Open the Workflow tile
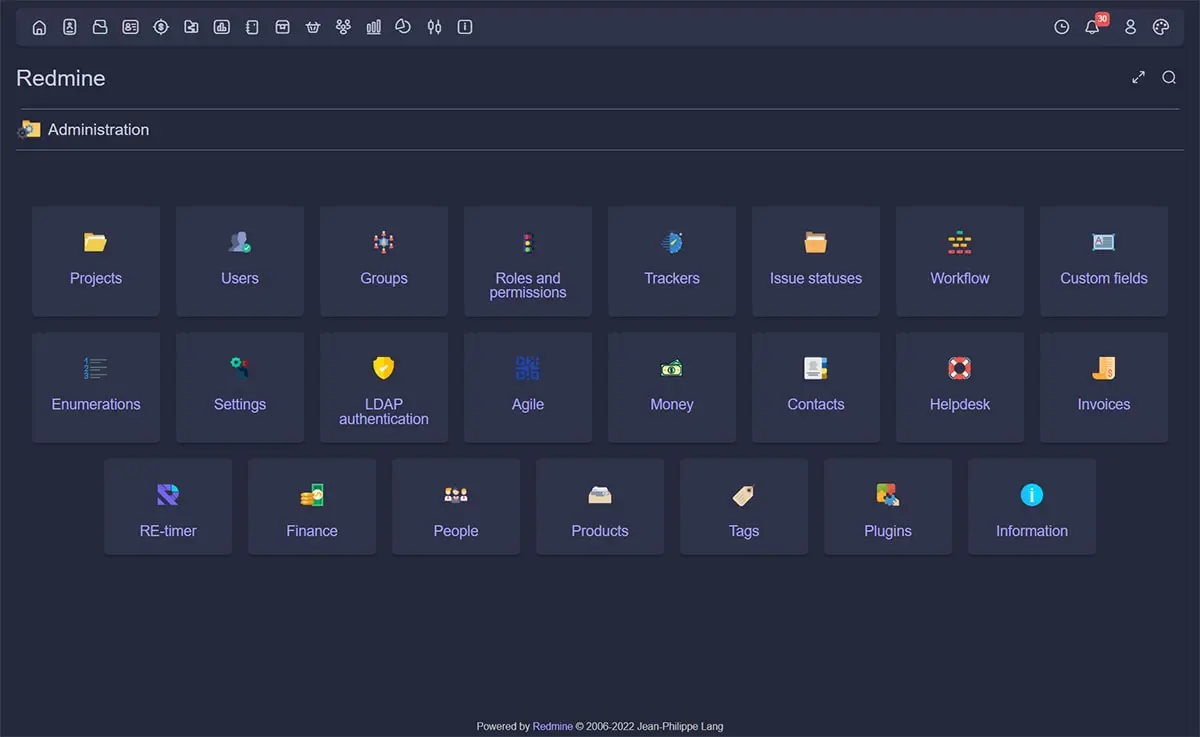This screenshot has width=1200, height=737. 960,261
